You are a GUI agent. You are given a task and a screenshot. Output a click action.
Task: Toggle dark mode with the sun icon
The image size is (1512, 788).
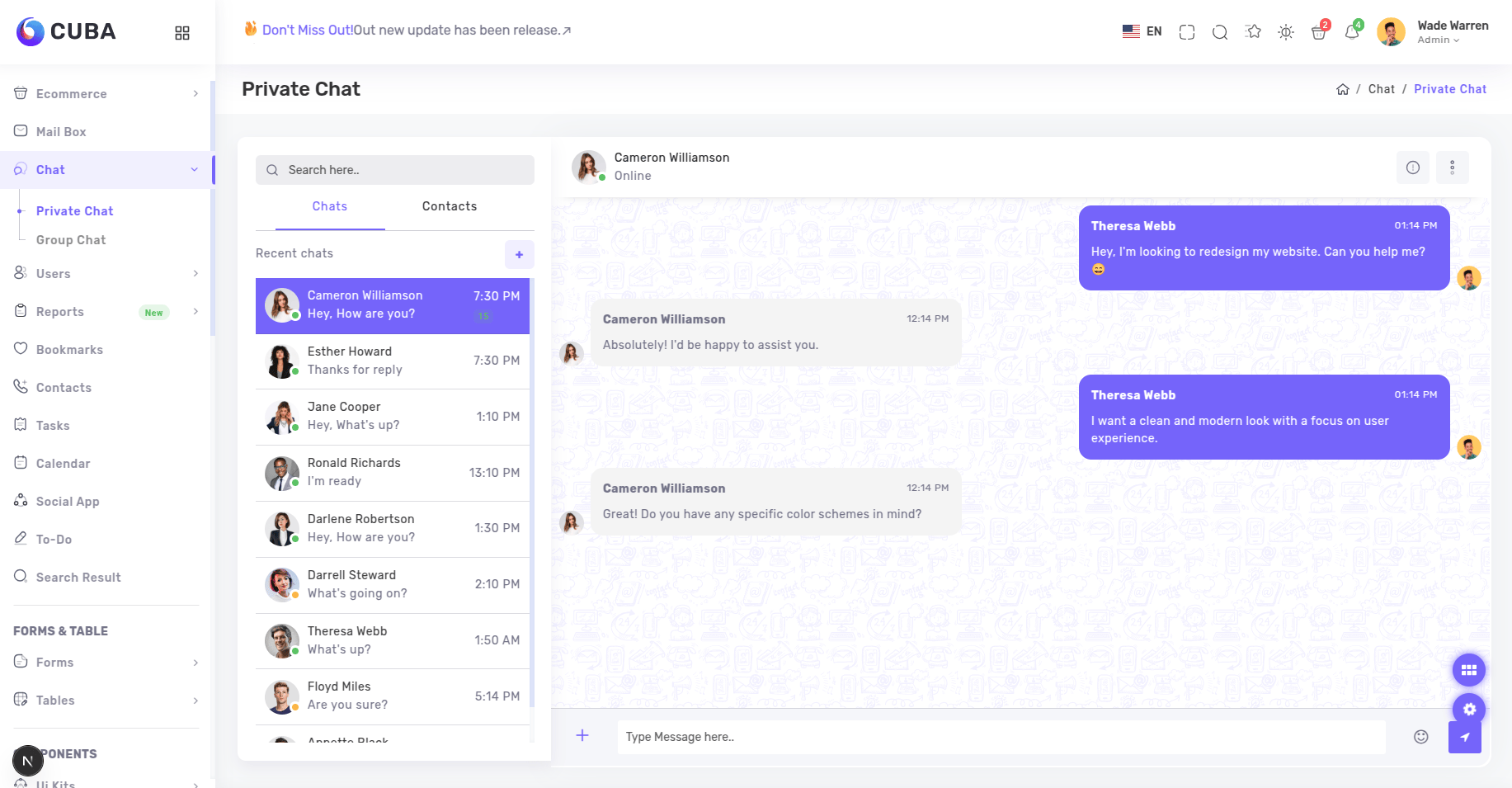(x=1285, y=32)
